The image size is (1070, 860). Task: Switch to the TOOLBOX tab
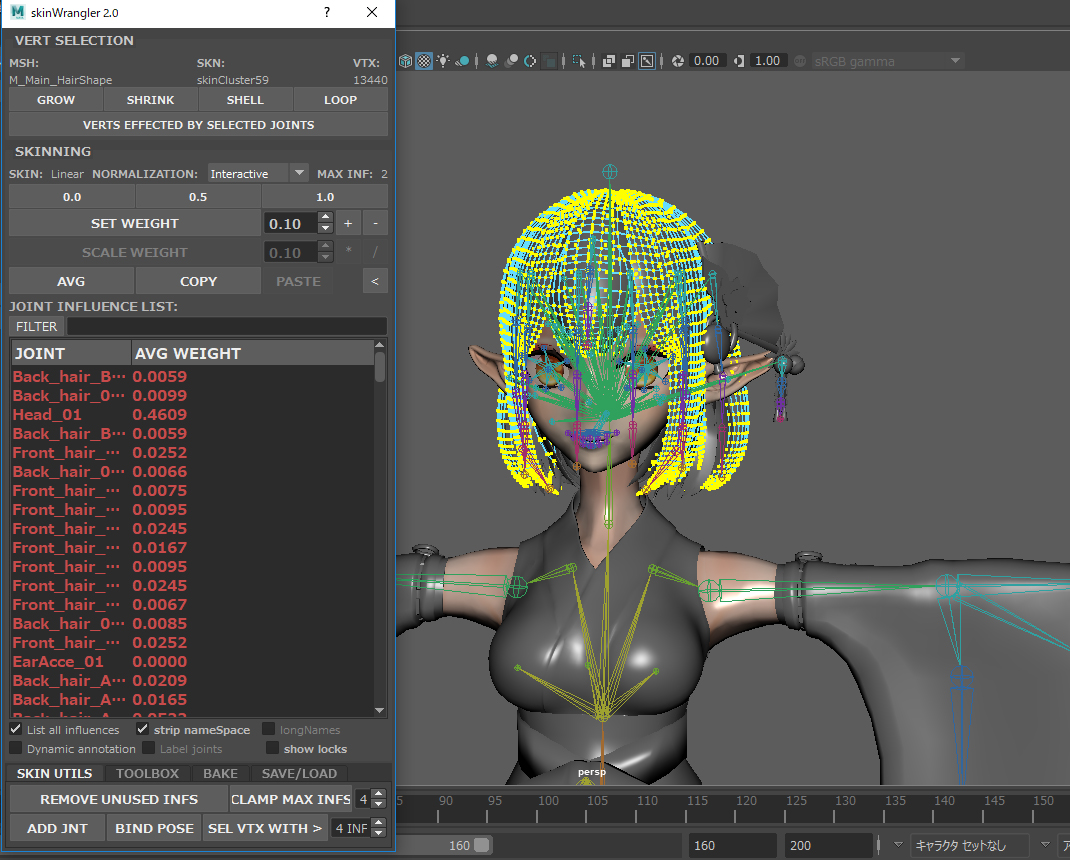point(147,773)
